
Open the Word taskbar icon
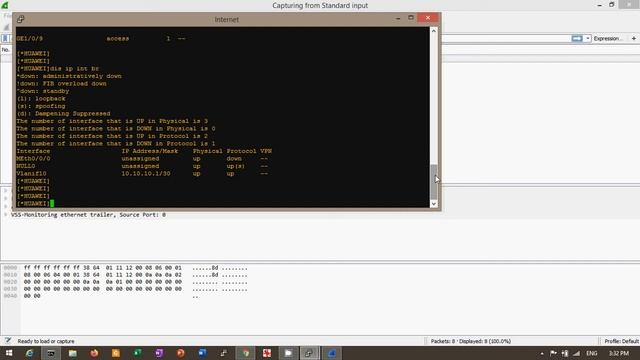[202, 353]
